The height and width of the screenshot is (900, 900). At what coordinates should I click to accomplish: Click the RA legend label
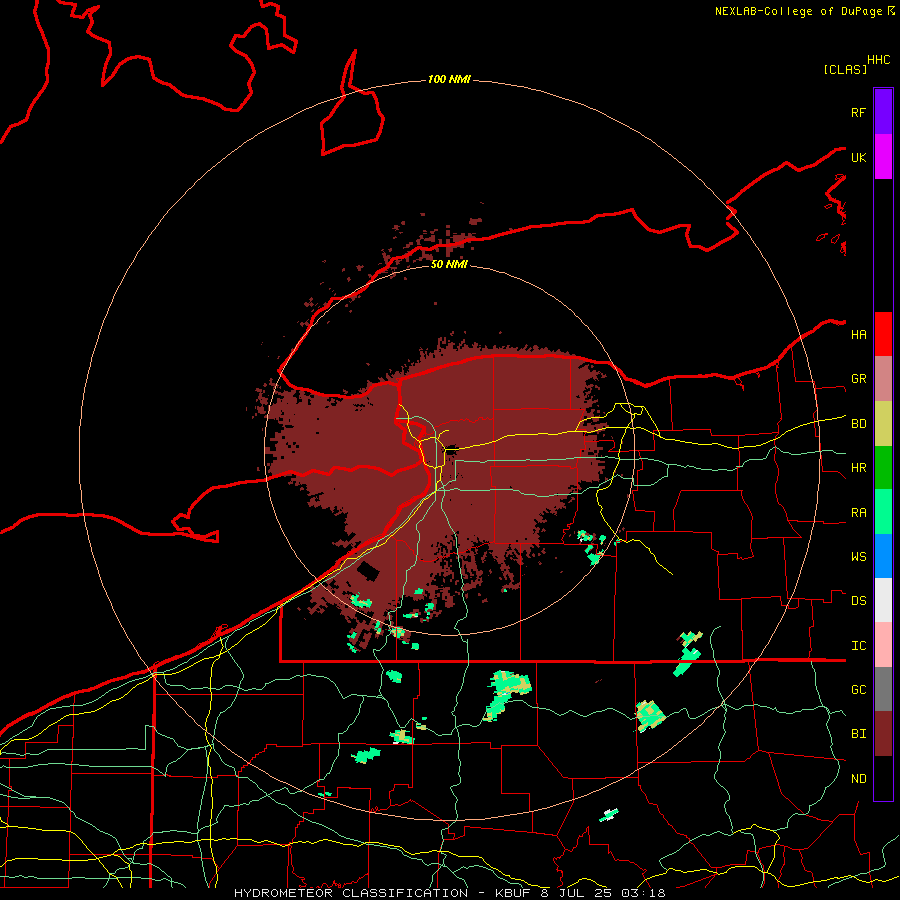858,512
